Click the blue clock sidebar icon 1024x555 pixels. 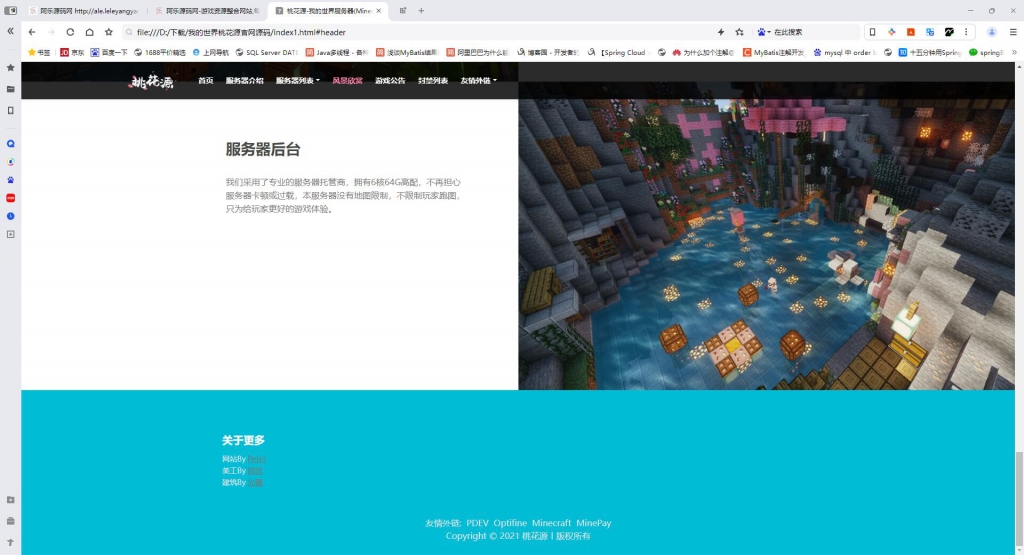click(x=10, y=216)
